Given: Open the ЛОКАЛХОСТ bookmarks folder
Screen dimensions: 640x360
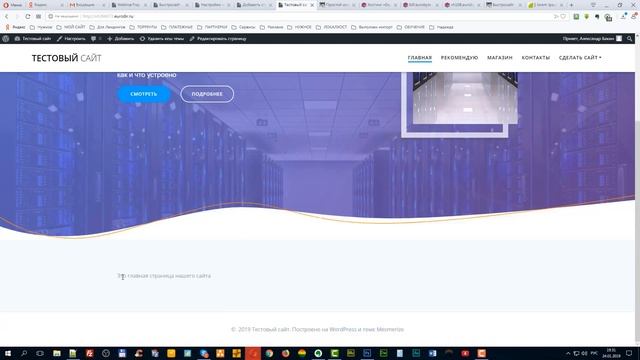Looking at the screenshot, I should coord(331,27).
